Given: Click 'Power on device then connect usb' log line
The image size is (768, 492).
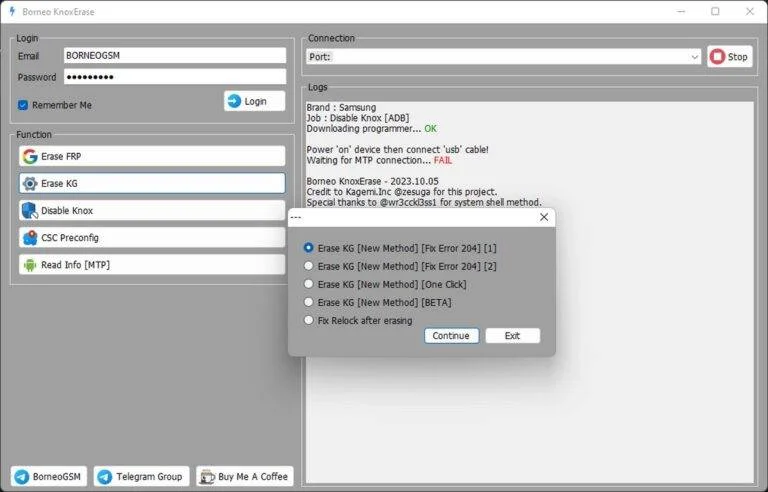Looking at the screenshot, I should [x=397, y=149].
